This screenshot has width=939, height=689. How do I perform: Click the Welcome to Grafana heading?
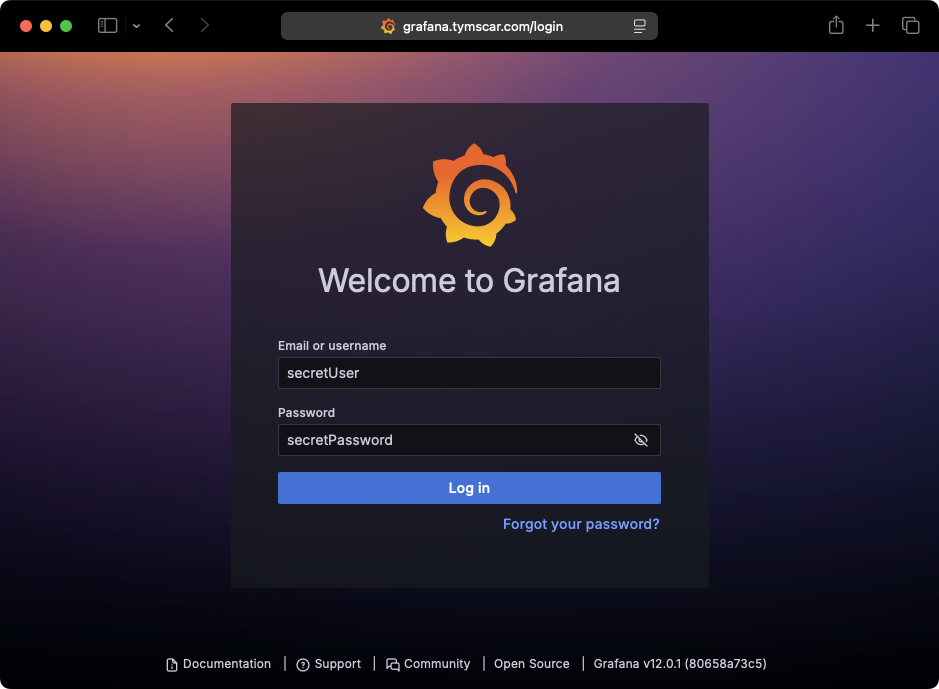(469, 280)
